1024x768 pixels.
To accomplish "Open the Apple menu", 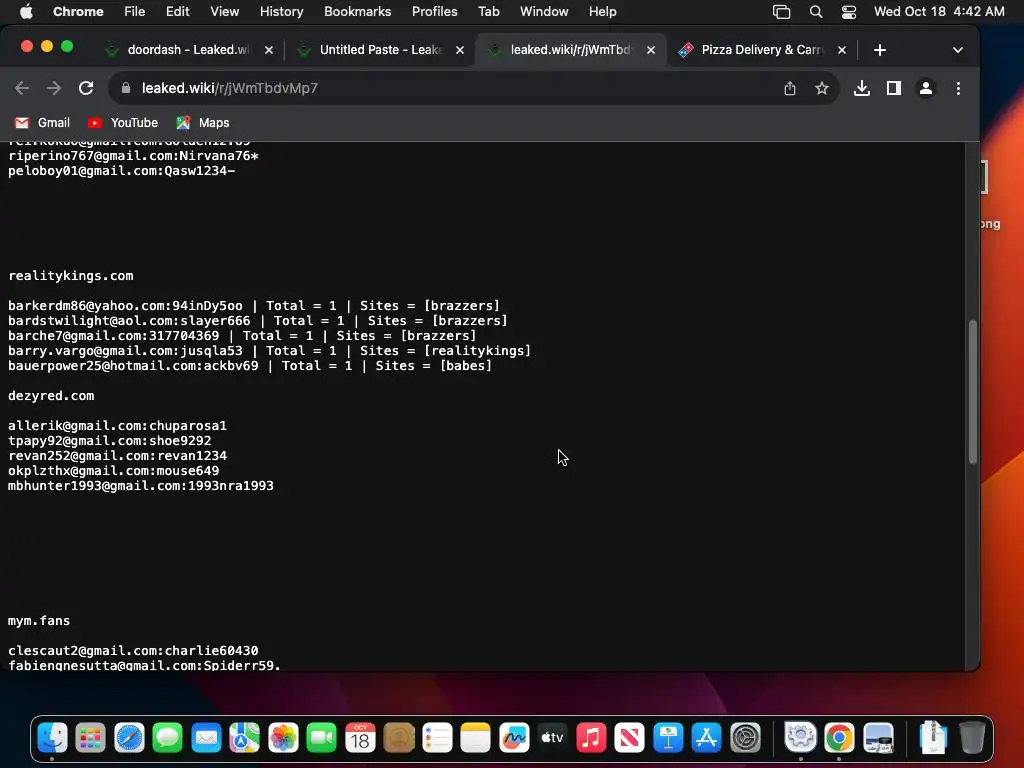I will tap(26, 12).
